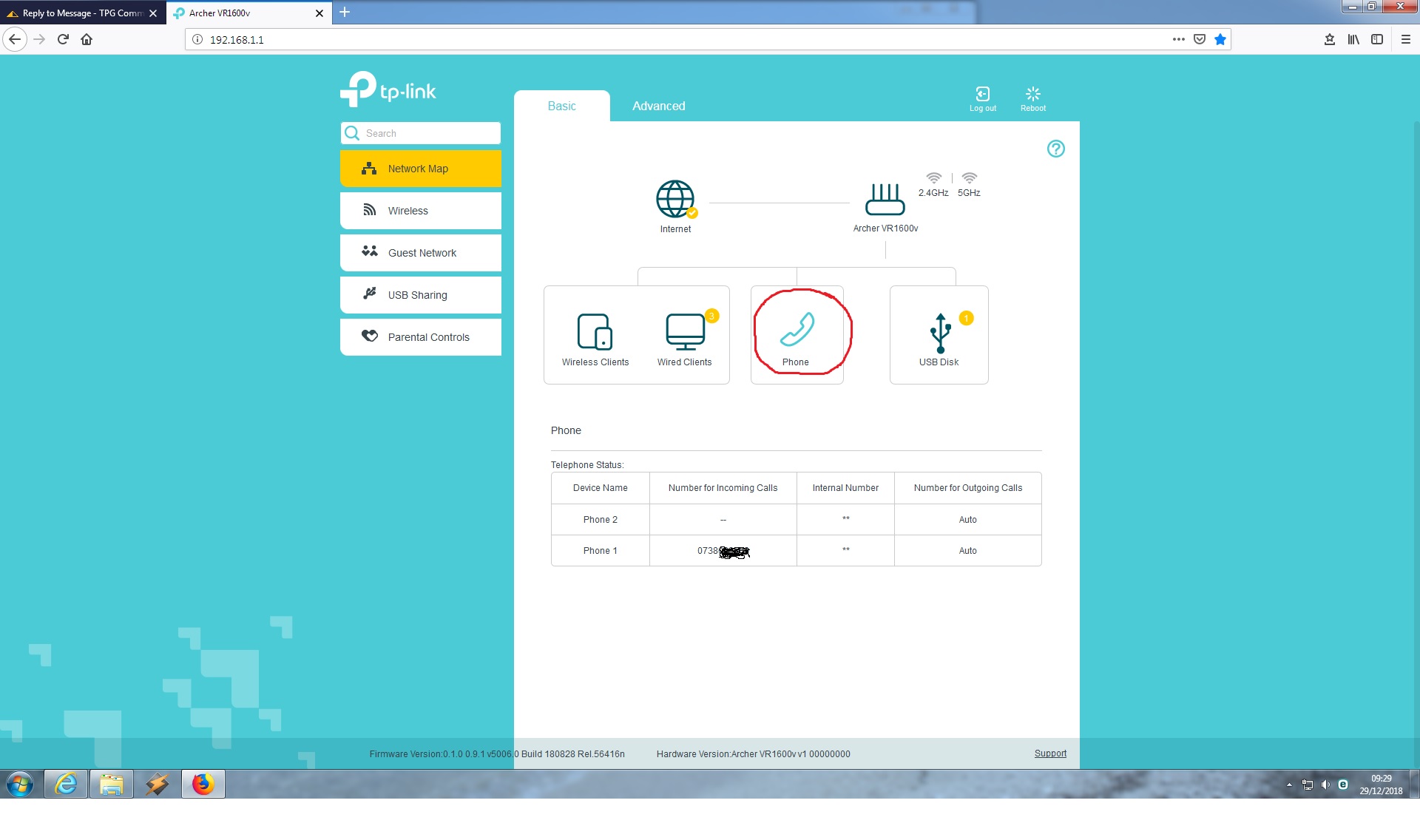1420x840 pixels.
Task: Click the Firefox taskbar icon
Action: pos(203,784)
